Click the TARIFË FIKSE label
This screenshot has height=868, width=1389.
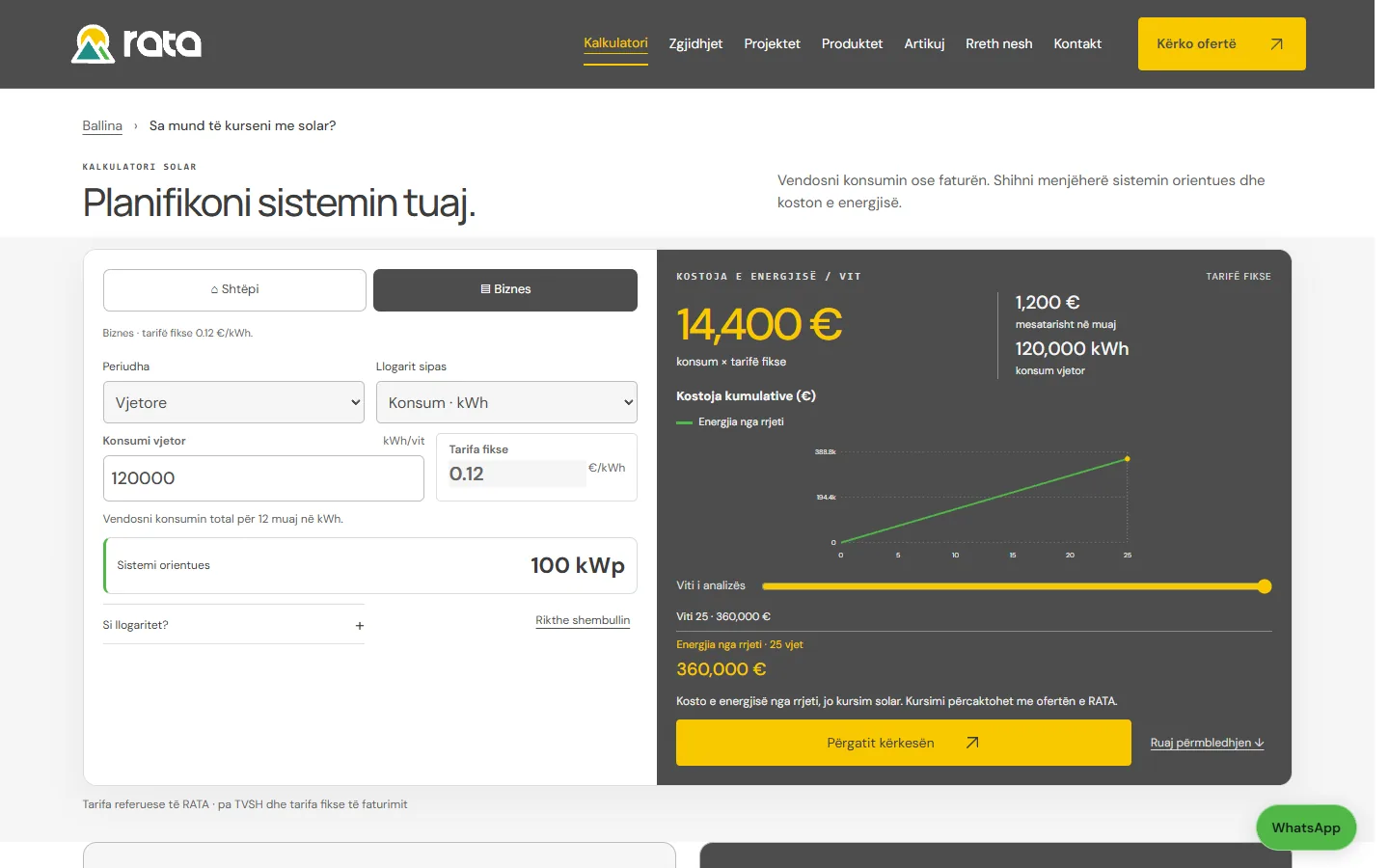(x=1239, y=277)
